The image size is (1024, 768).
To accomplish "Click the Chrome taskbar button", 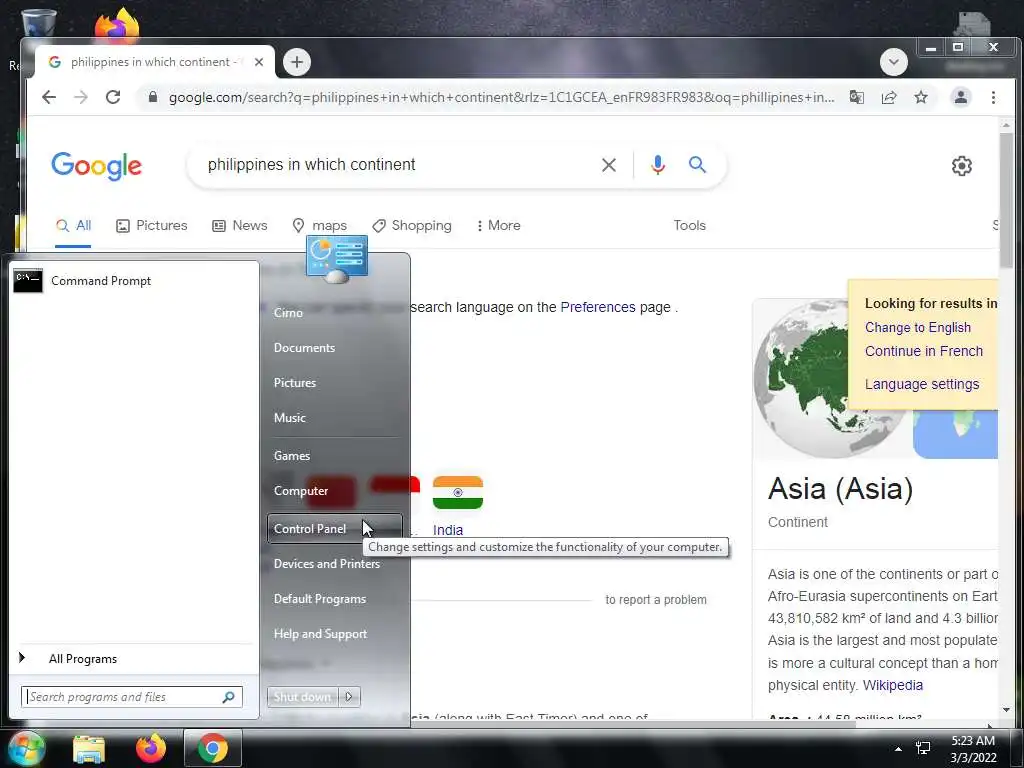I will [x=213, y=748].
